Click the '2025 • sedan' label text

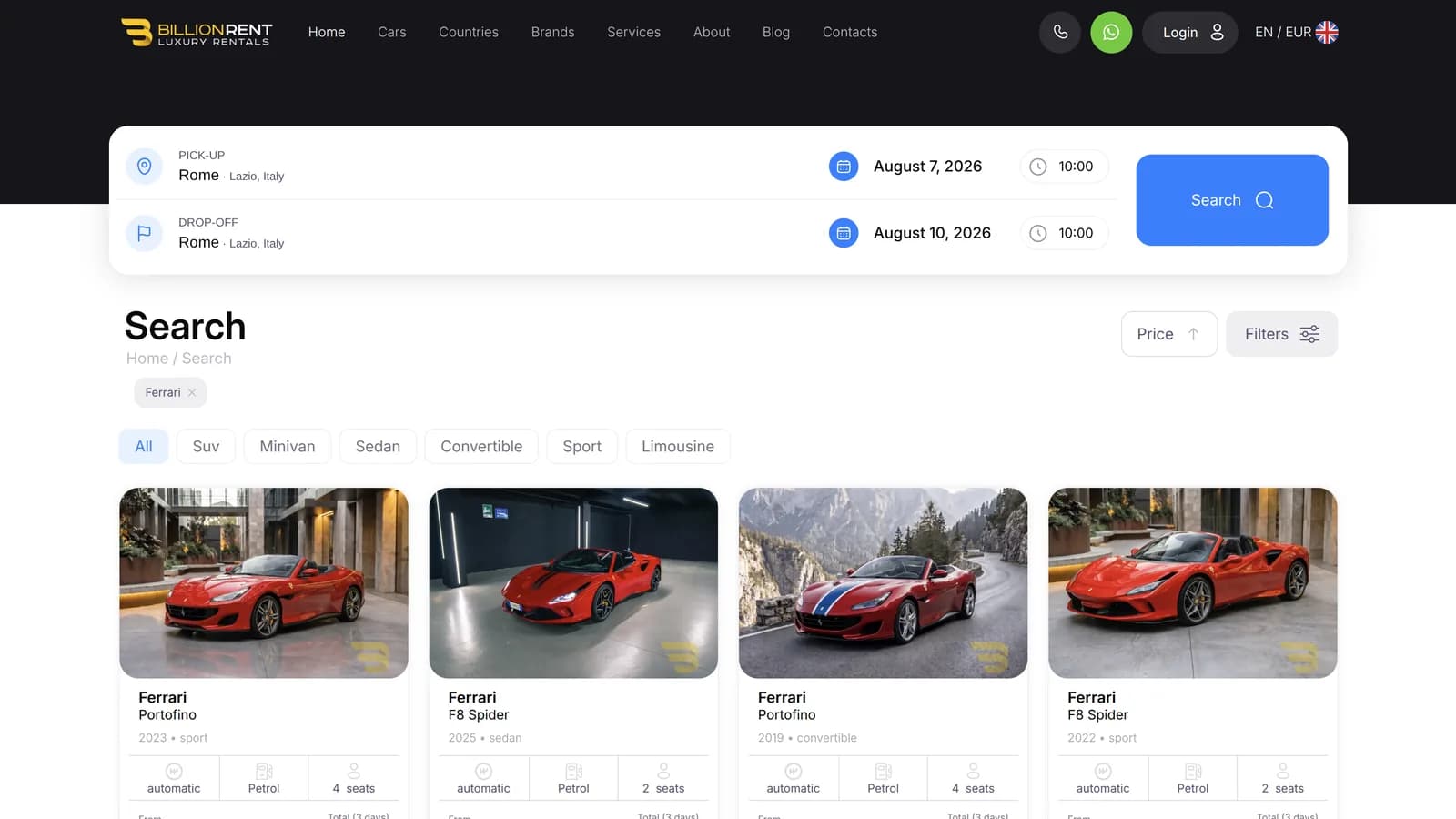click(x=485, y=738)
